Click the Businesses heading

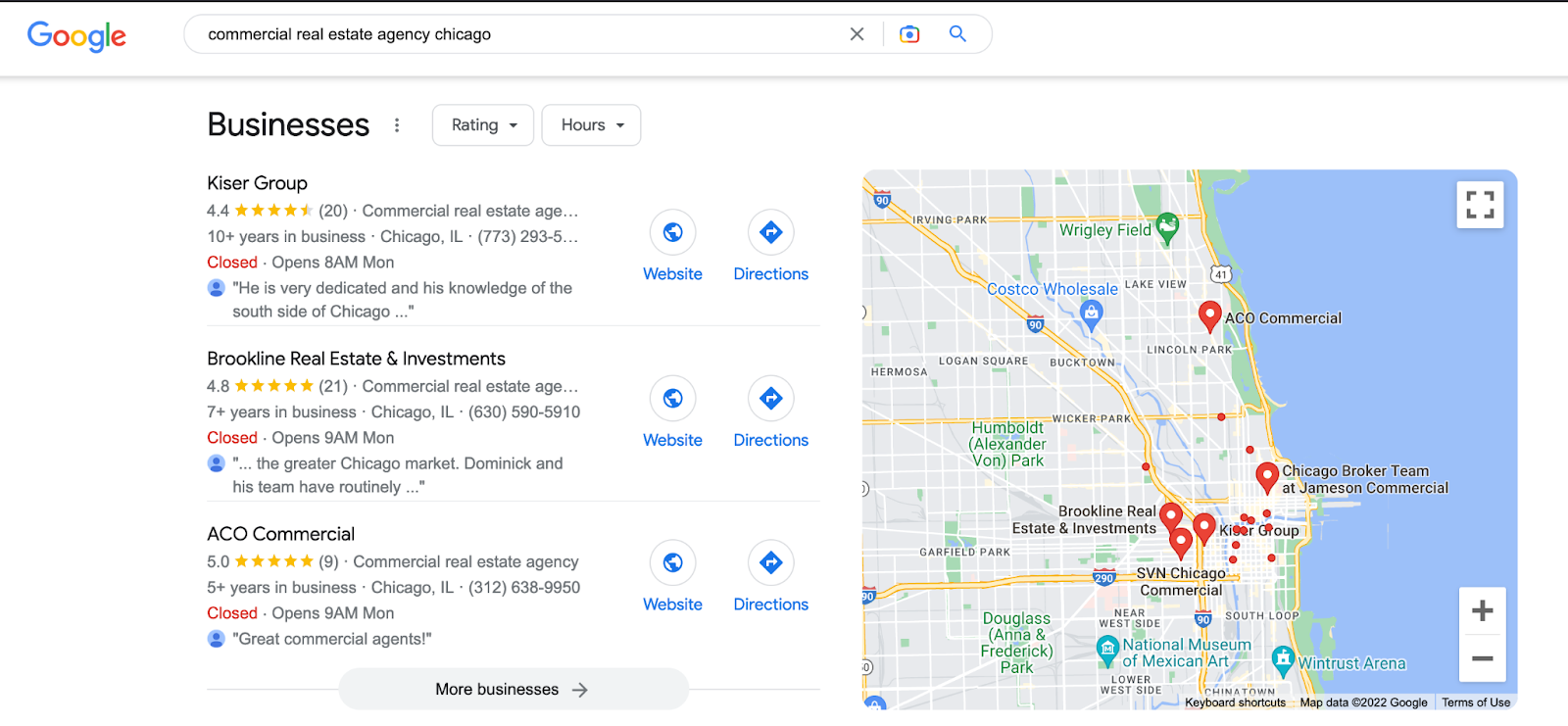288,125
